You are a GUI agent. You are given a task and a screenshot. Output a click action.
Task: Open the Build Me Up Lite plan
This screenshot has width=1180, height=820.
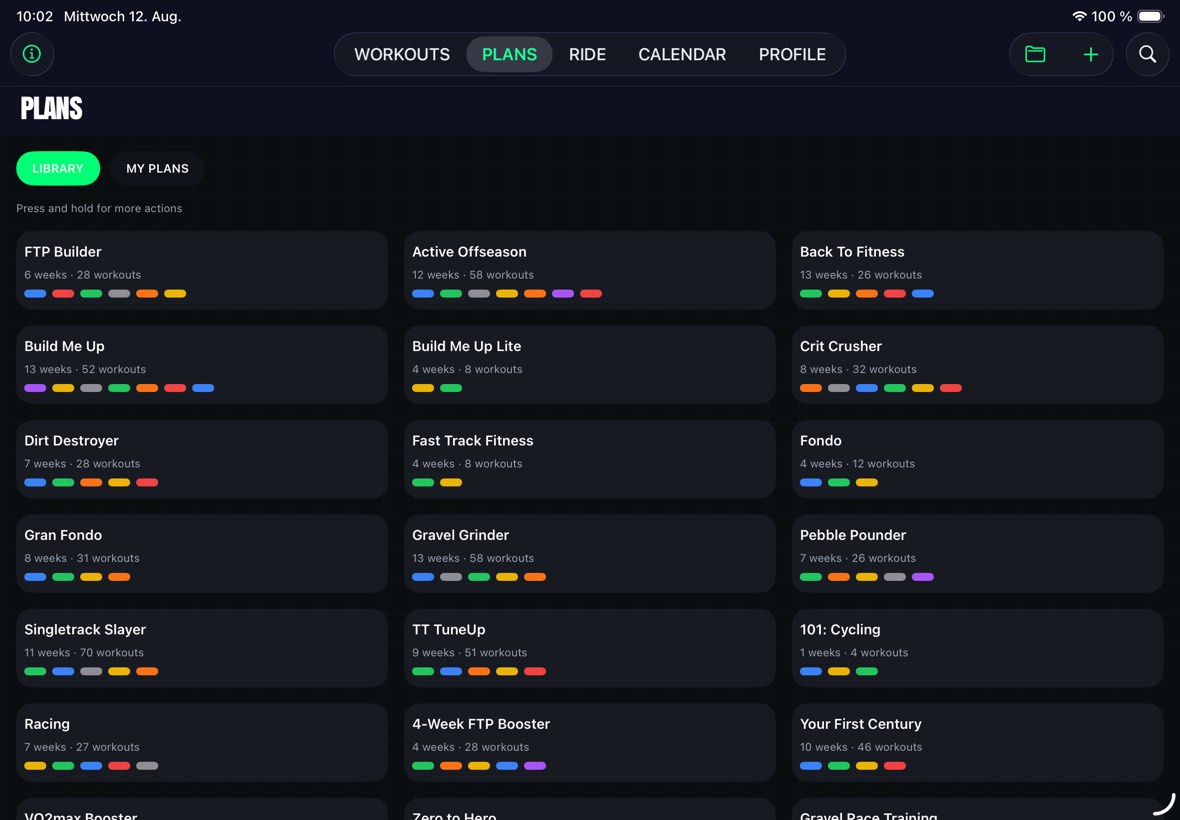589,365
